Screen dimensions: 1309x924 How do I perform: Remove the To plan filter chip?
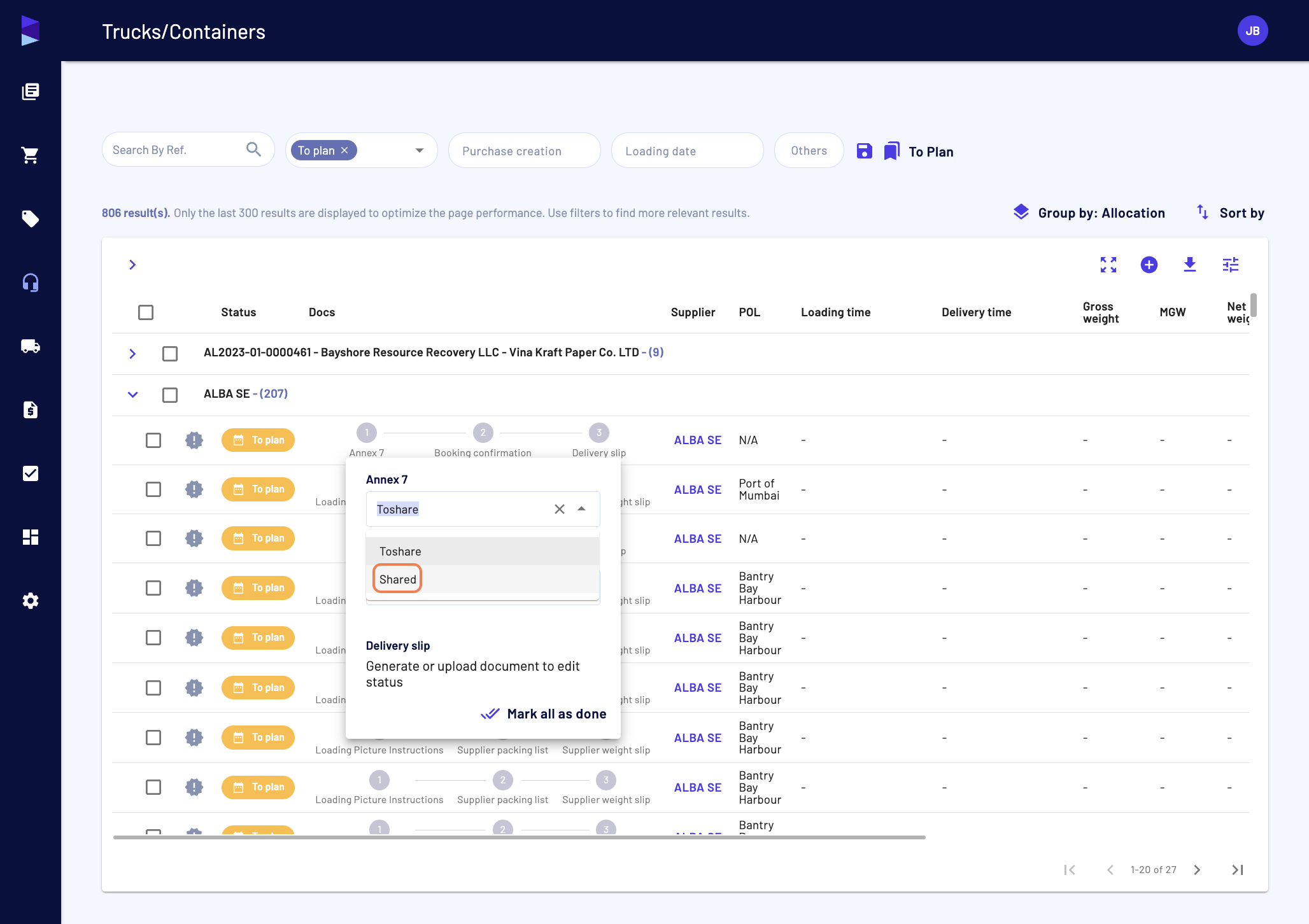344,150
